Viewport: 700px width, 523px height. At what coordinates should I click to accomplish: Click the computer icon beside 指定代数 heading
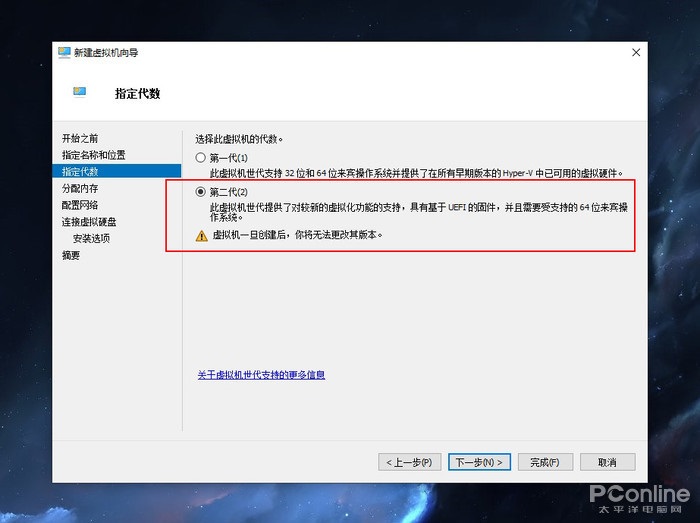79,92
